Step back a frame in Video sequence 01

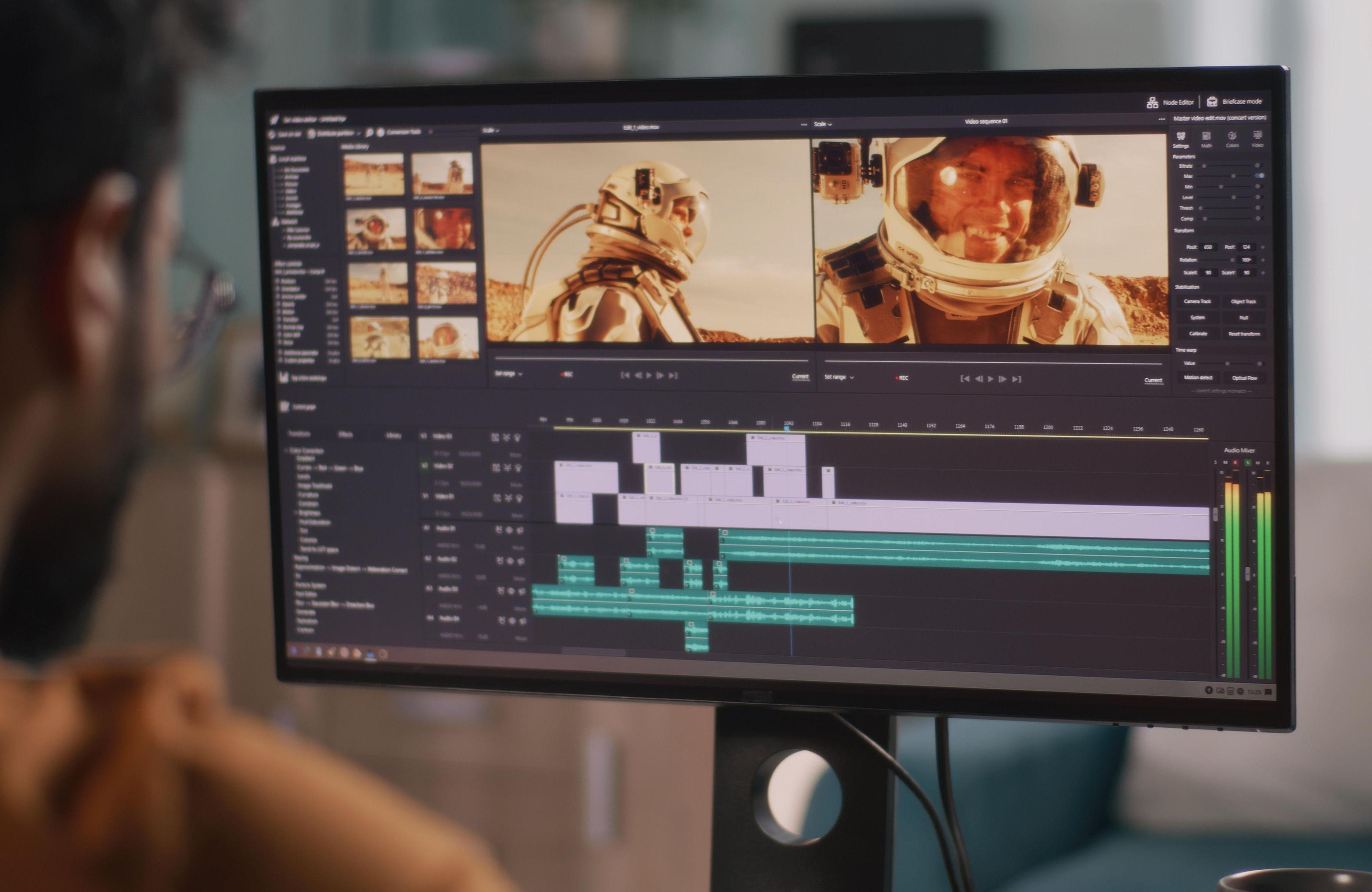[978, 379]
